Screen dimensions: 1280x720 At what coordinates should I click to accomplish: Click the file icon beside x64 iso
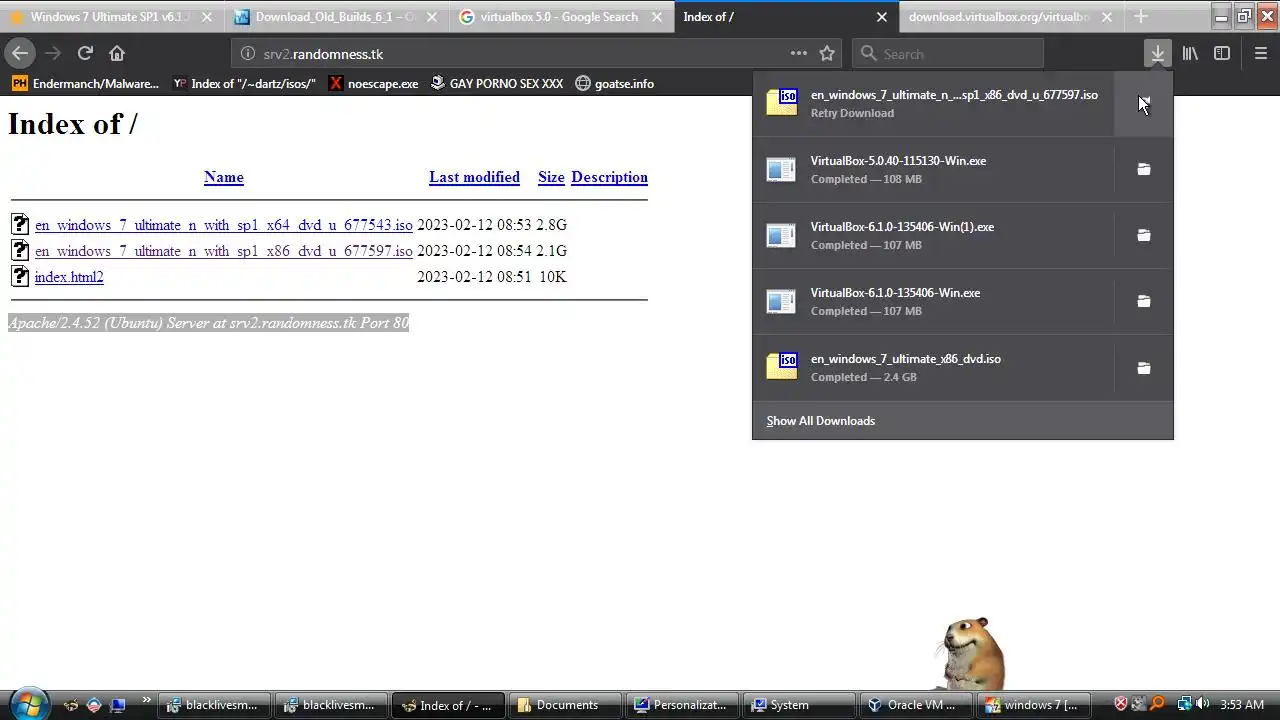pos(20,224)
